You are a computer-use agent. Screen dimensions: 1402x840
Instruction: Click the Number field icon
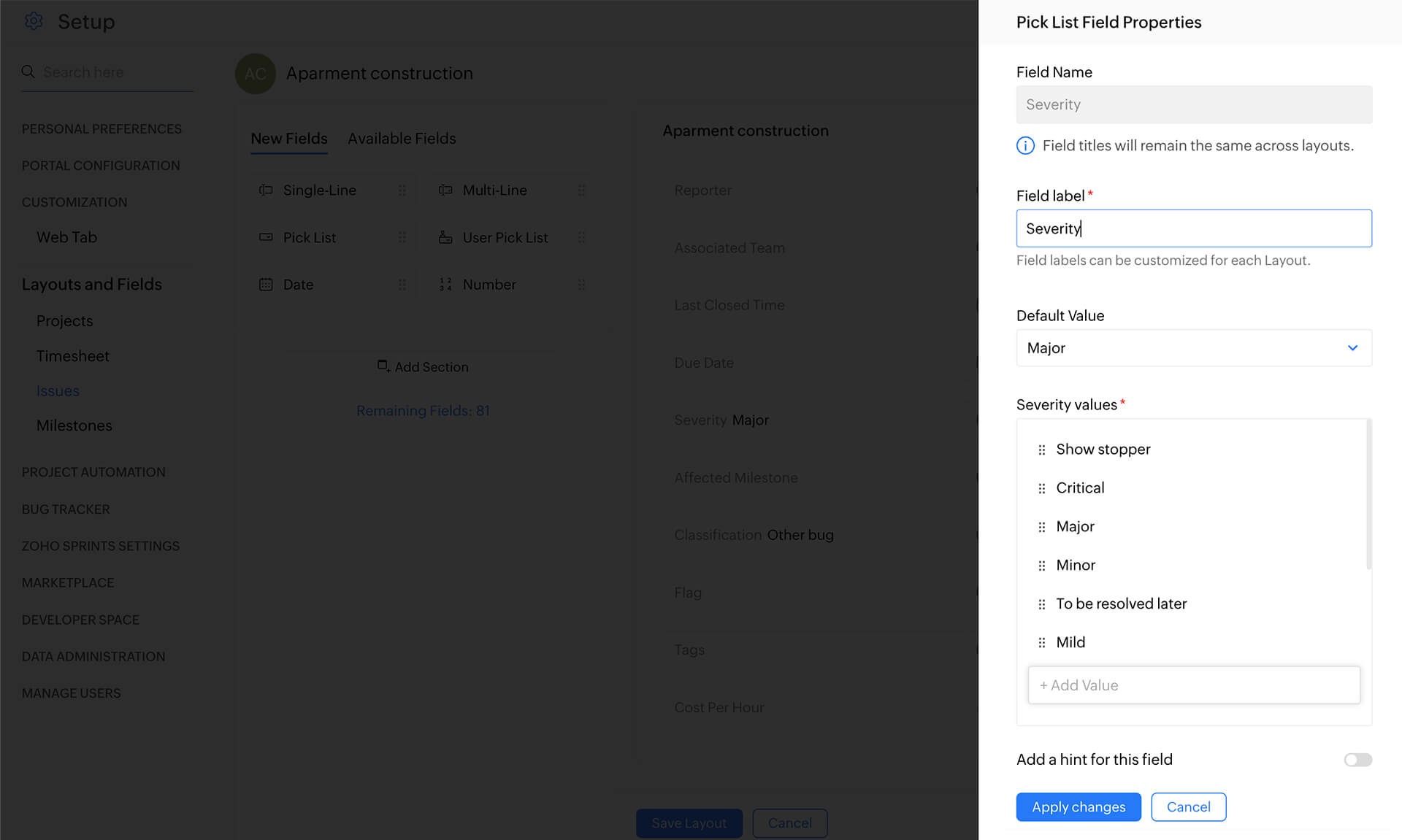[x=445, y=285]
